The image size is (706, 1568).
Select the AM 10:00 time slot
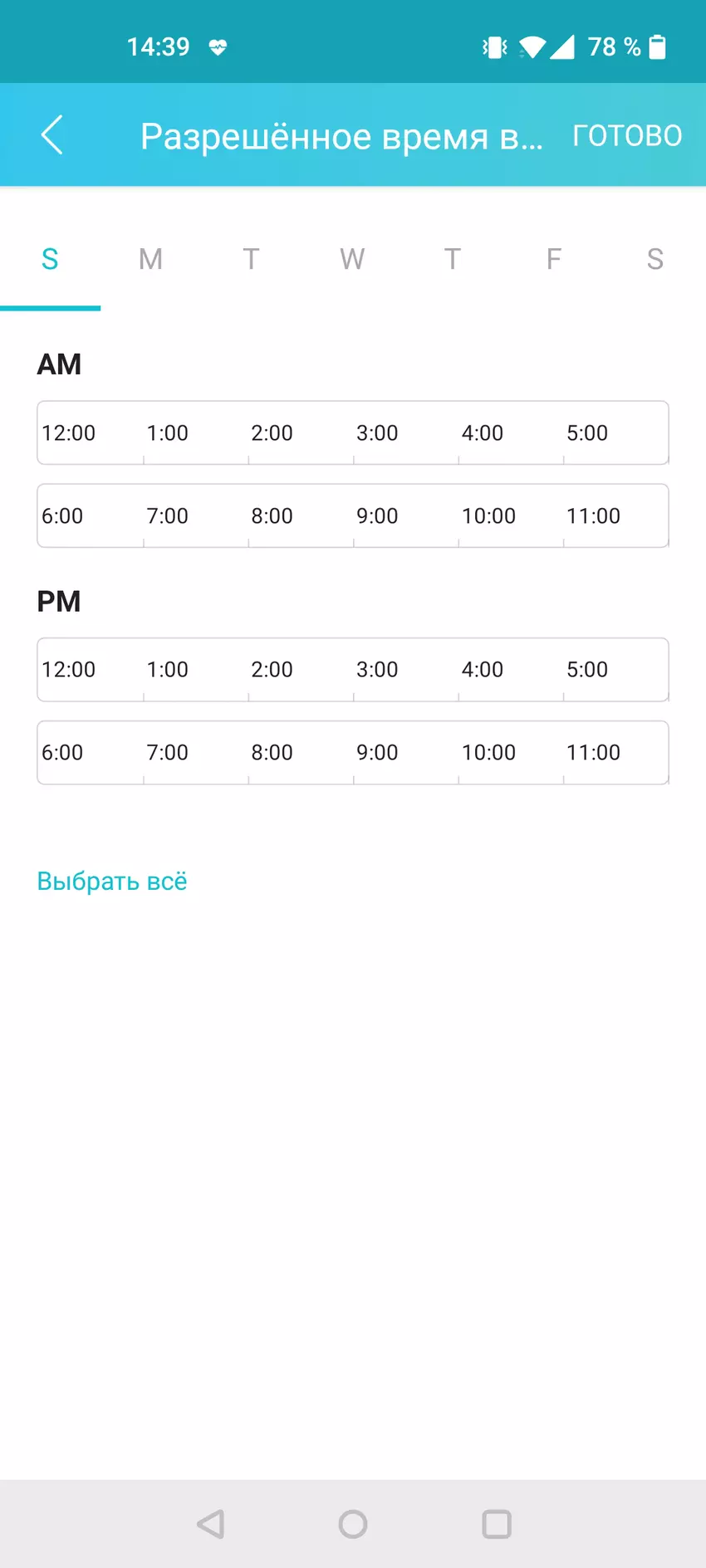(x=511, y=515)
